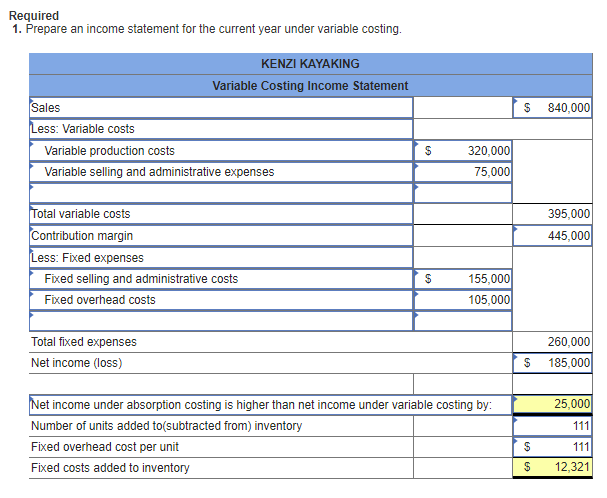Click the Net income (loss) label
Viewport: 607px width, 498px height.
(x=77, y=363)
